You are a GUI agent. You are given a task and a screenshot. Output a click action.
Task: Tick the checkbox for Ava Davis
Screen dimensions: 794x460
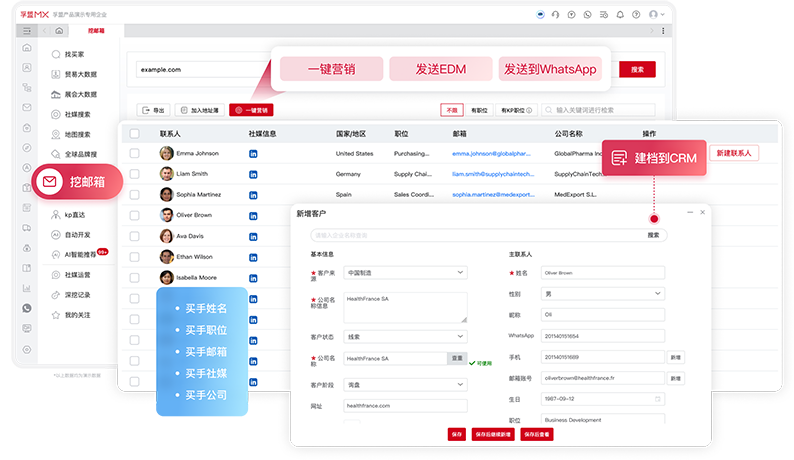[x=134, y=236]
